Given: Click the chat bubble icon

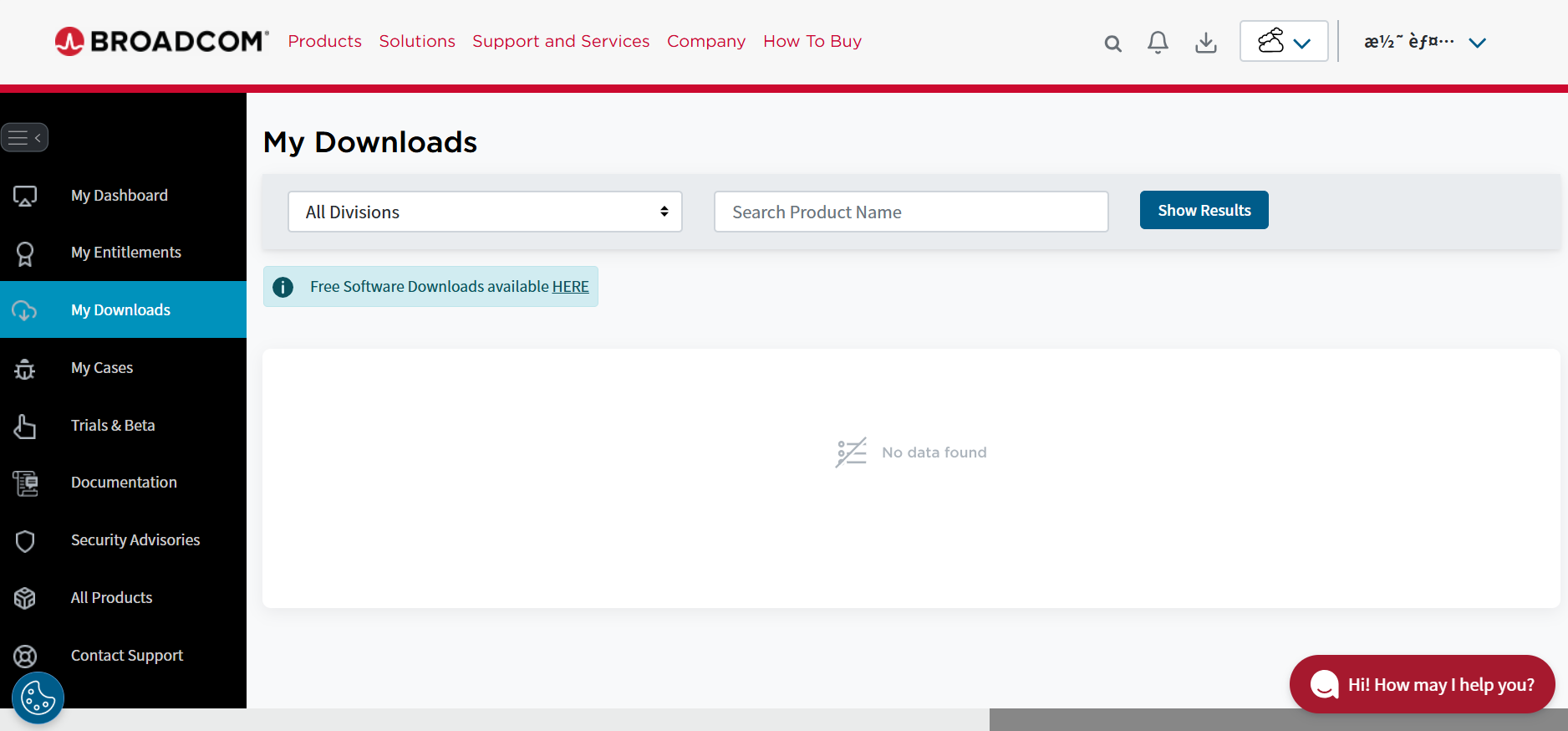Looking at the screenshot, I should [x=1324, y=684].
